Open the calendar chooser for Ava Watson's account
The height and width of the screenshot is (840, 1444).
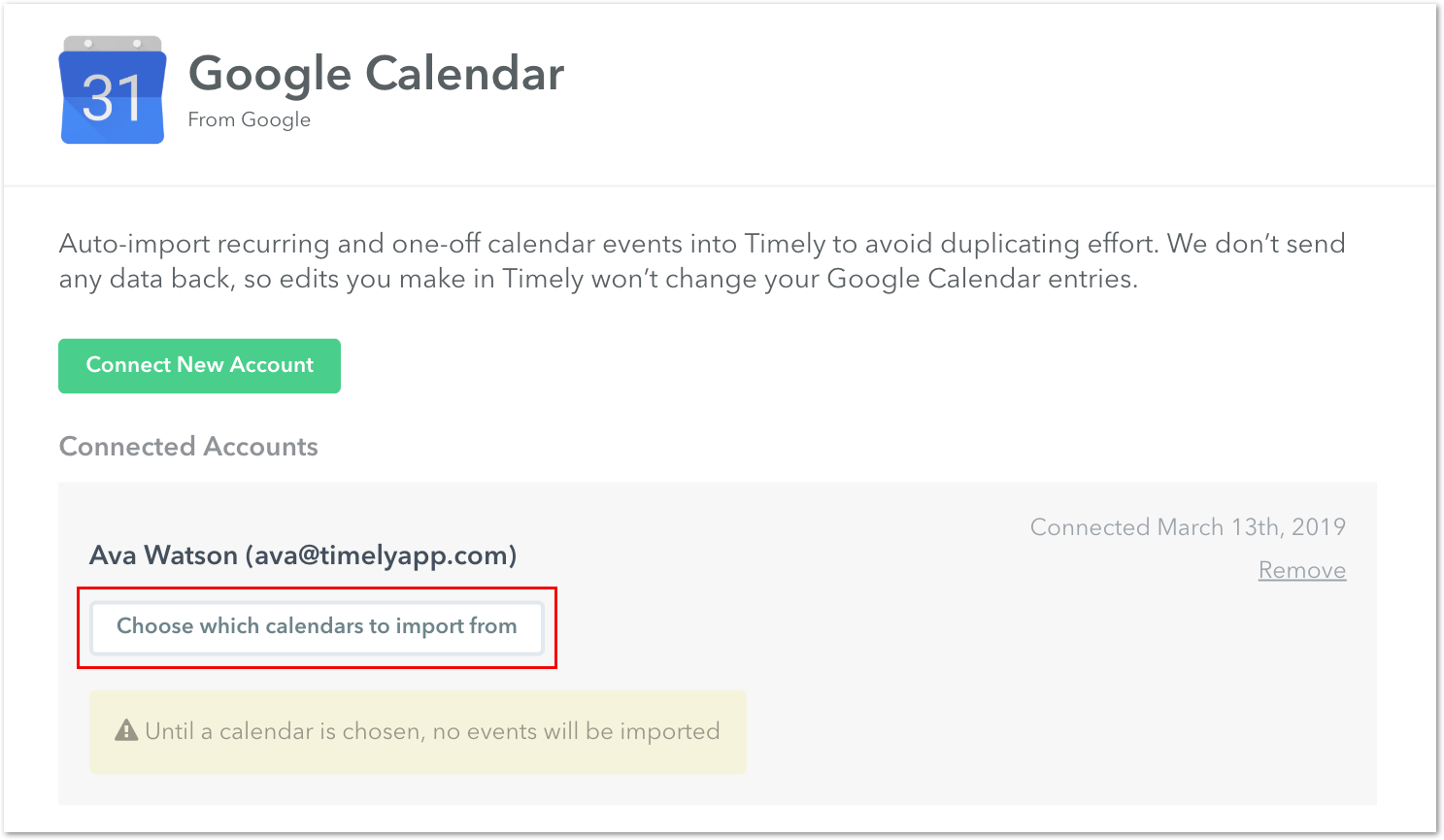(x=317, y=626)
